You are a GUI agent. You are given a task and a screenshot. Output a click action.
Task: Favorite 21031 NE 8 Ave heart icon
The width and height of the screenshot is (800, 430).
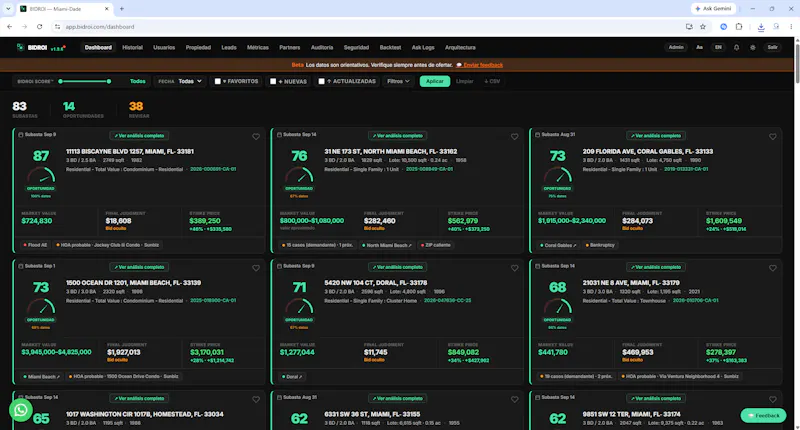[x=772, y=268]
